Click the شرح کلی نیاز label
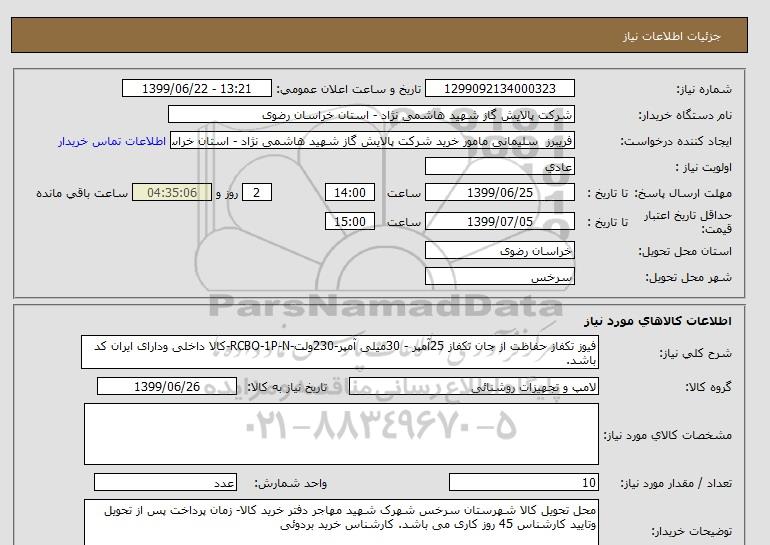The image size is (770, 545). pyautogui.click(x=695, y=353)
